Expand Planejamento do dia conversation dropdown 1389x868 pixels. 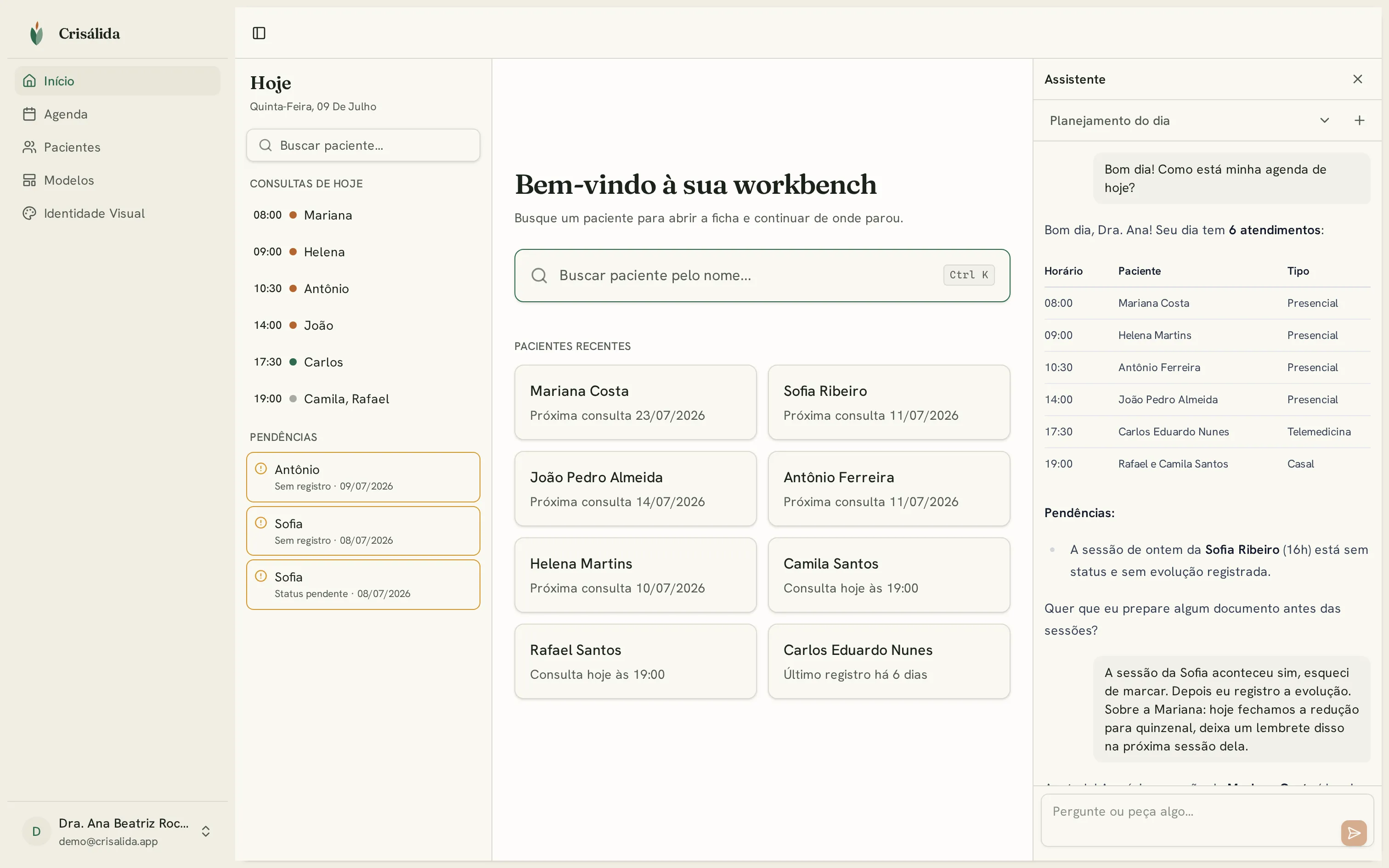click(1324, 120)
